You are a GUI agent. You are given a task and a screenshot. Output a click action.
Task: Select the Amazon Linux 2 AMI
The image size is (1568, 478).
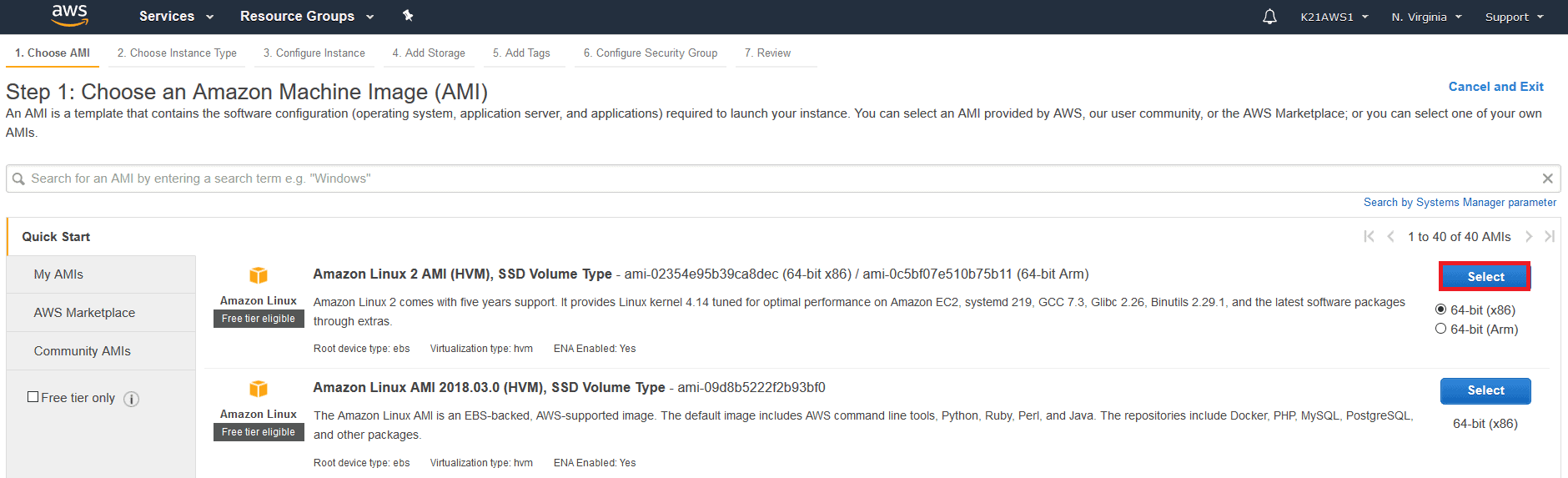click(x=1485, y=277)
